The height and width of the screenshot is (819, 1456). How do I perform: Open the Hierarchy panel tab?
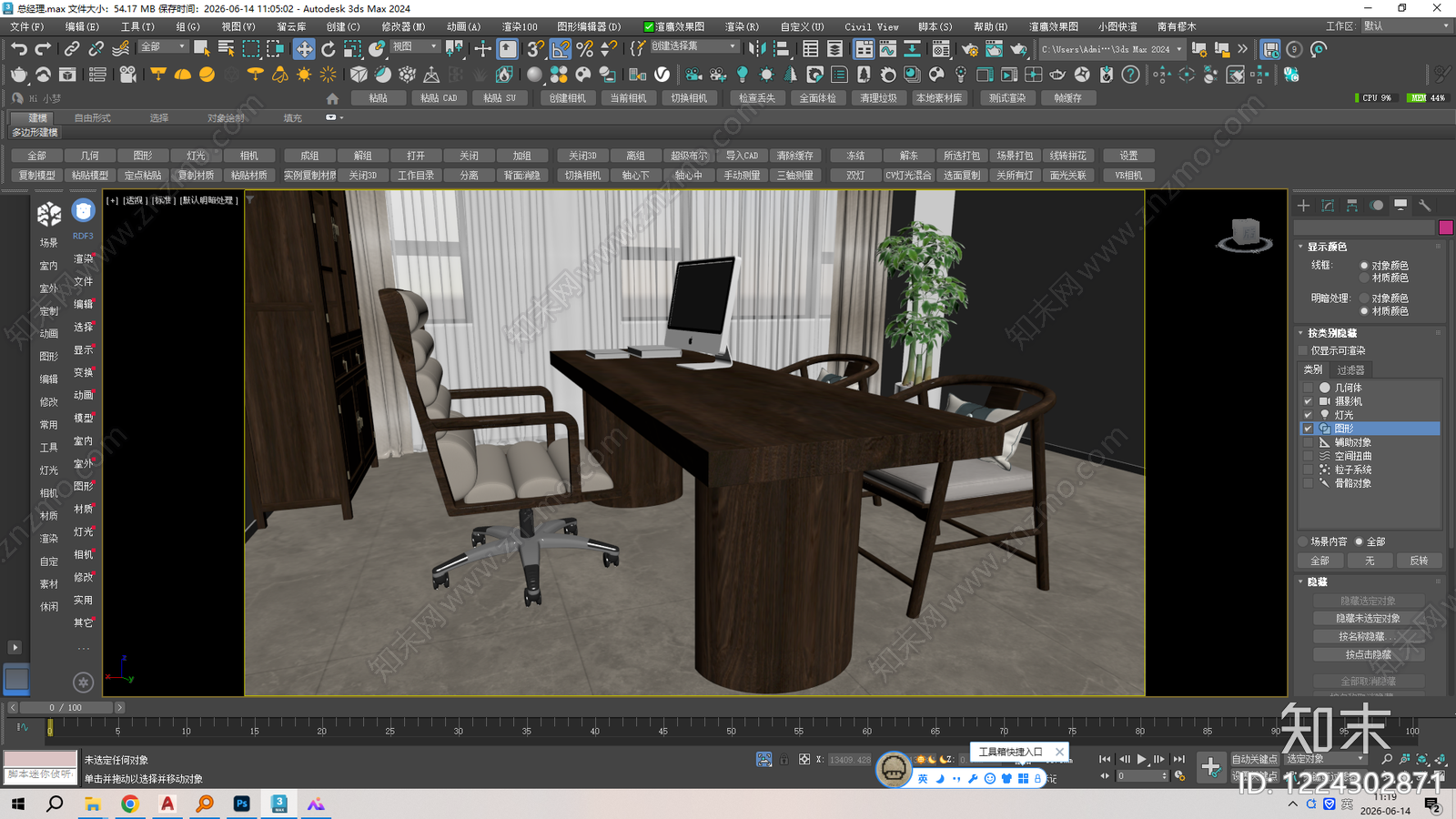1352,206
